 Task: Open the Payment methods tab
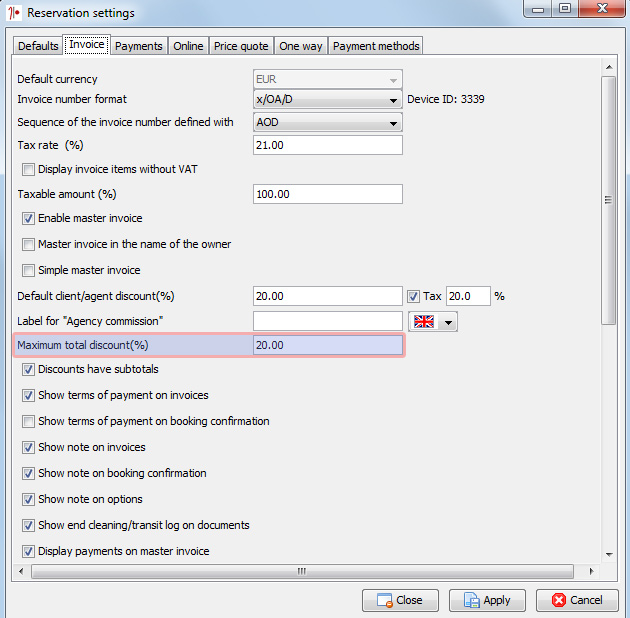tap(376, 46)
